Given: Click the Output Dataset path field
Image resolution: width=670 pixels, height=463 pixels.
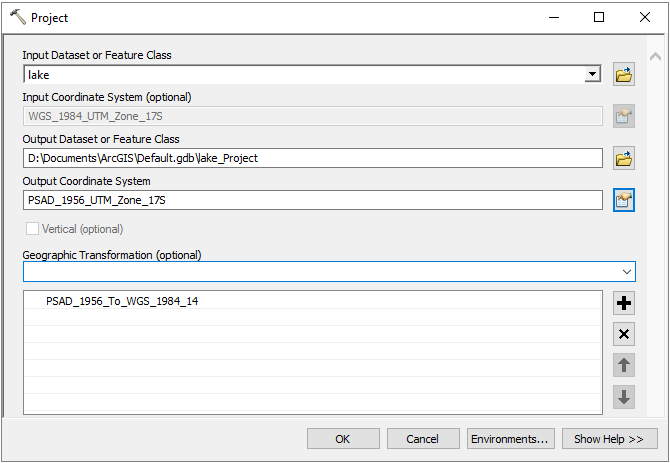Looking at the screenshot, I should tap(312, 158).
